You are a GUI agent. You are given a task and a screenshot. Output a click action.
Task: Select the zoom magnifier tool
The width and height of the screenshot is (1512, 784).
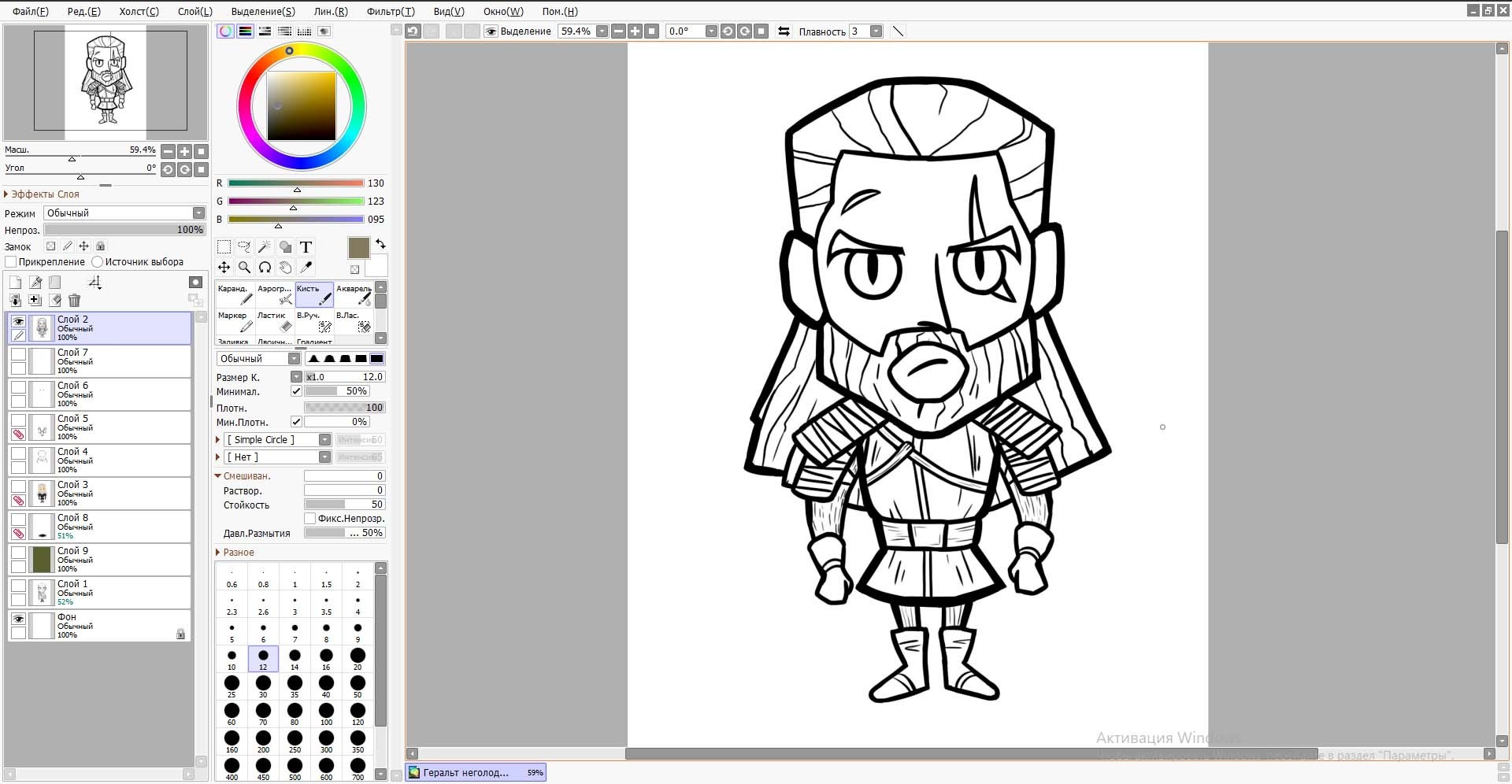tap(245, 268)
